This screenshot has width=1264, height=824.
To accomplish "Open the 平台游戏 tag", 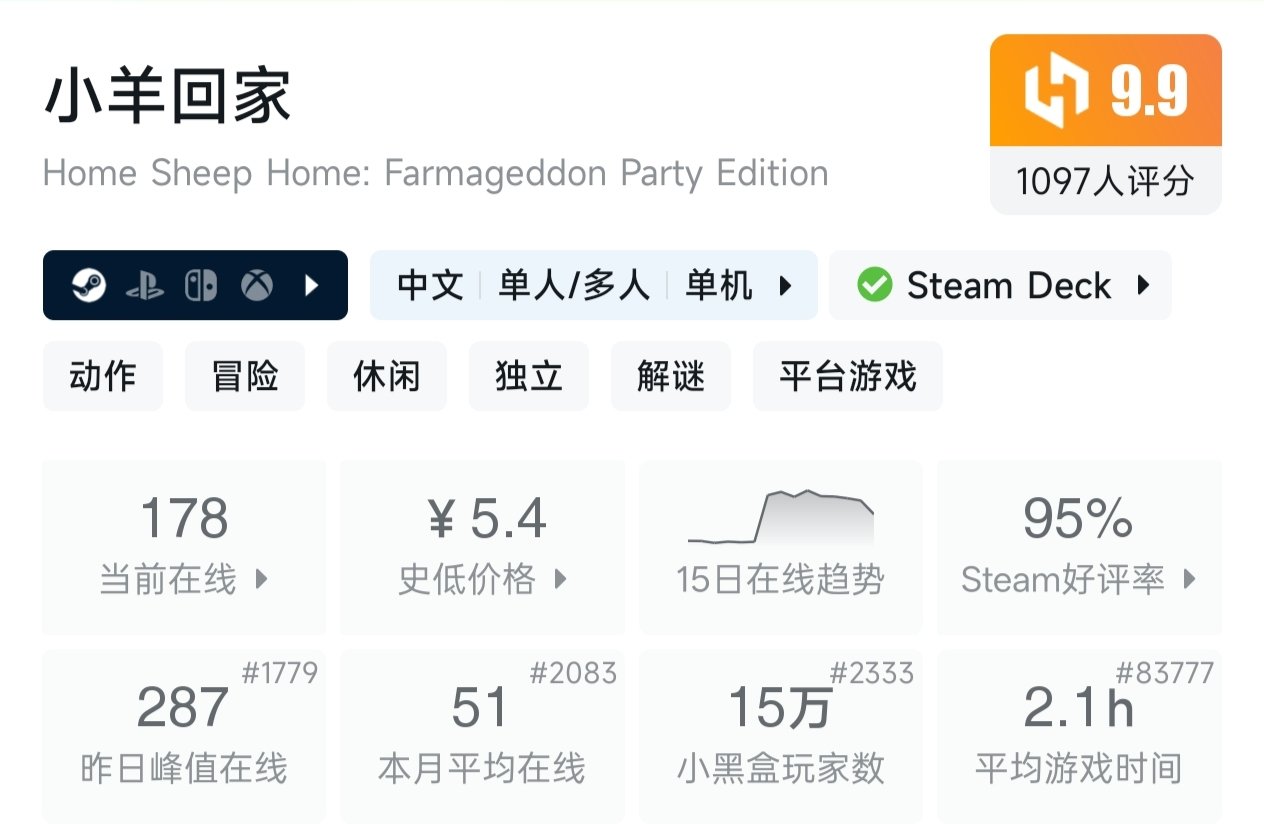I will pyautogui.click(x=847, y=377).
